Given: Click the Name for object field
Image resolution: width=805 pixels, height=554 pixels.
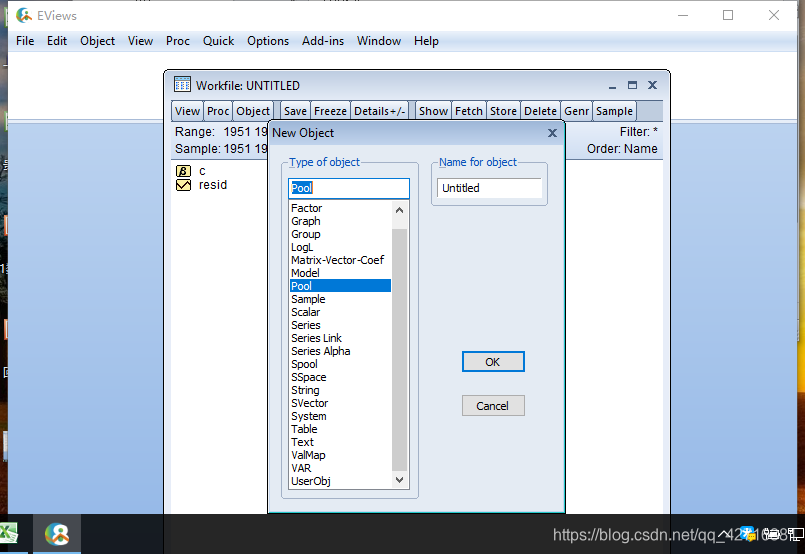Looking at the screenshot, I should coord(489,188).
